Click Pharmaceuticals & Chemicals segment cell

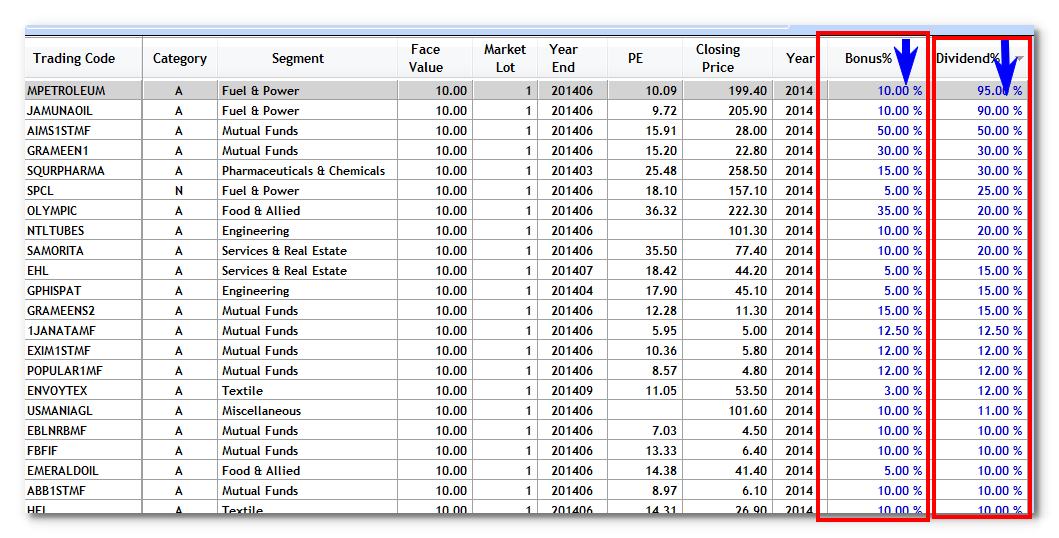coord(303,171)
